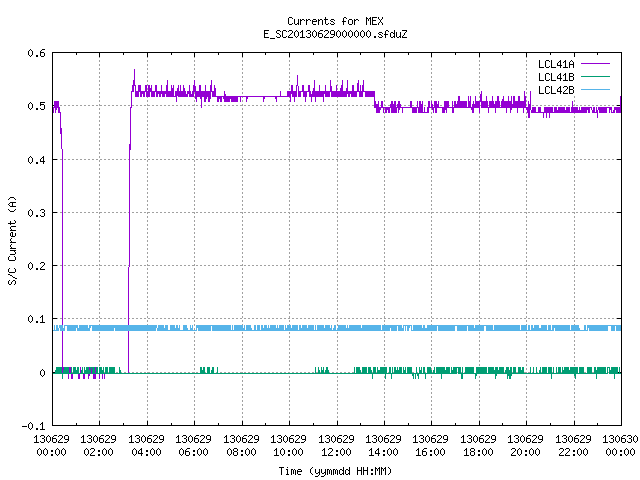Screen dimensions: 640x480
Task: Click the chart title 'Currents for MEX'
Action: [335, 21]
